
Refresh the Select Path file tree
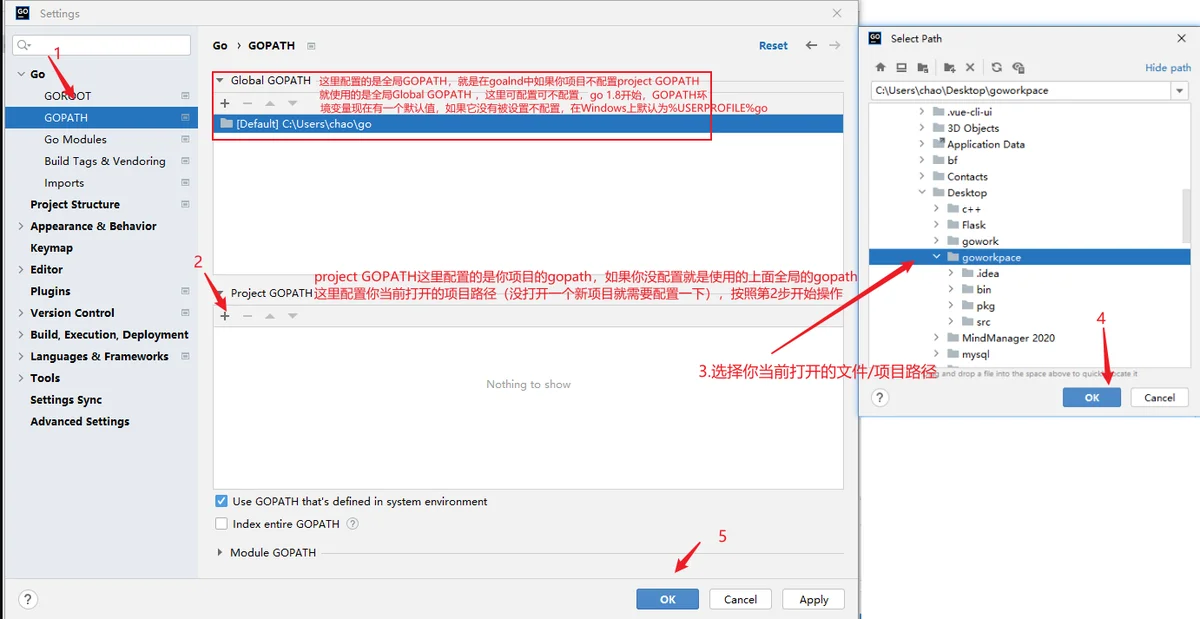[x=997, y=68]
